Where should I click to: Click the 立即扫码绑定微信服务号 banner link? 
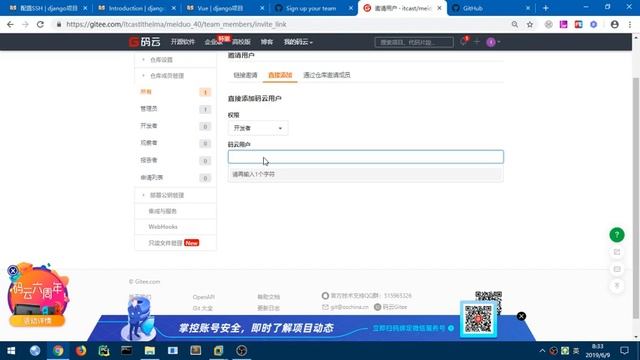click(x=413, y=328)
